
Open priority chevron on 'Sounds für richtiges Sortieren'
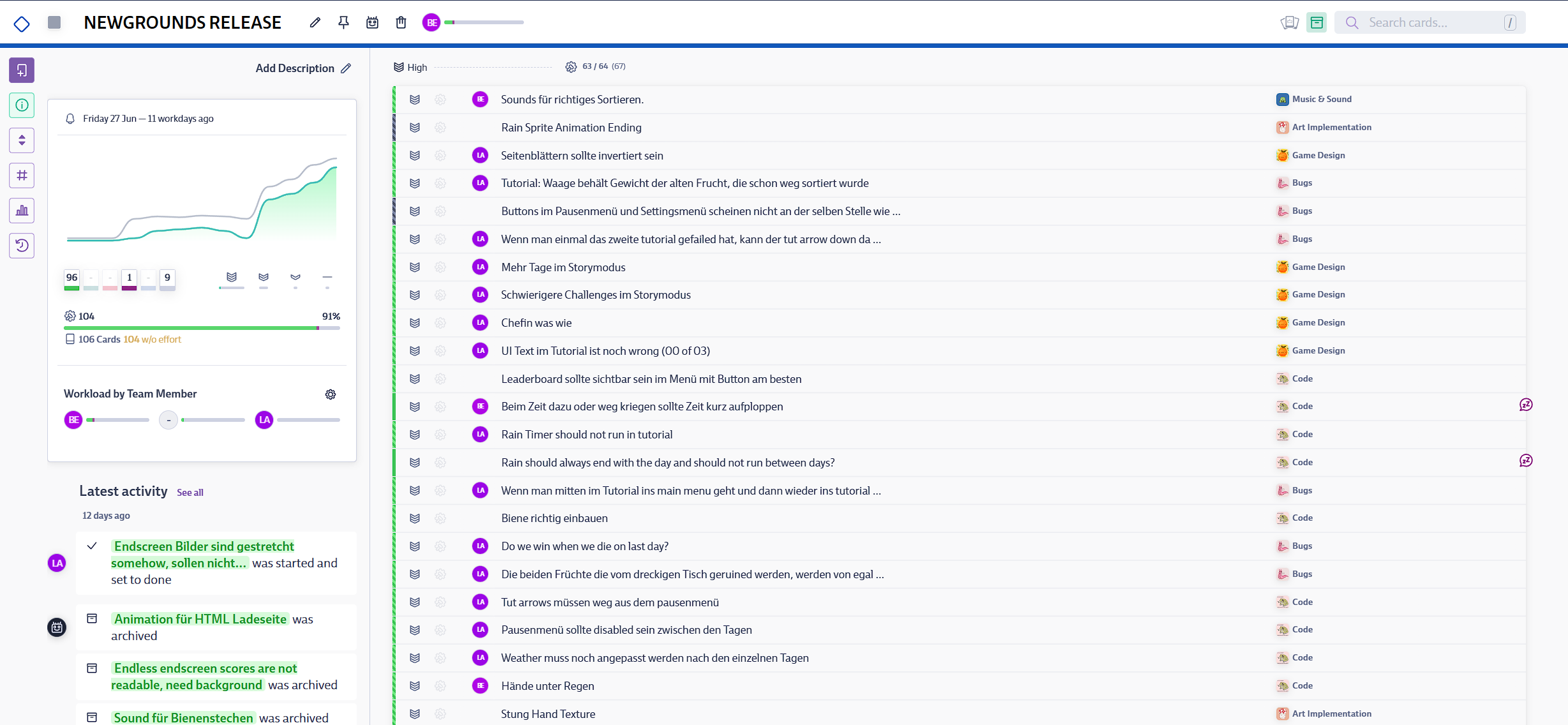click(x=415, y=100)
